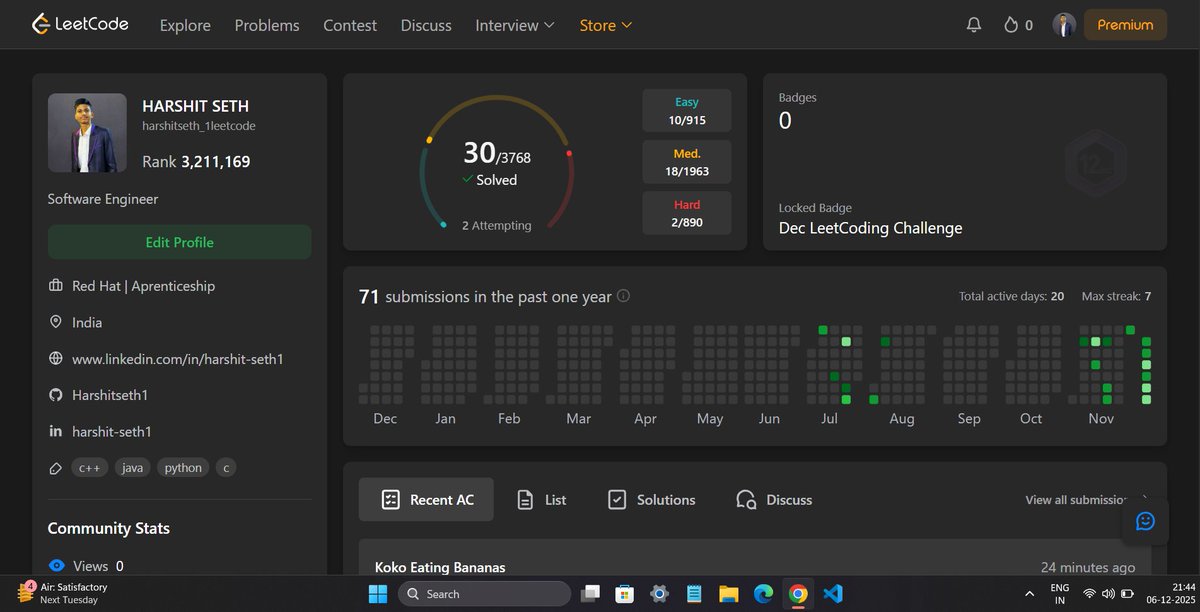Open the Store dropdown menu
1200x612 pixels.
[x=605, y=25]
